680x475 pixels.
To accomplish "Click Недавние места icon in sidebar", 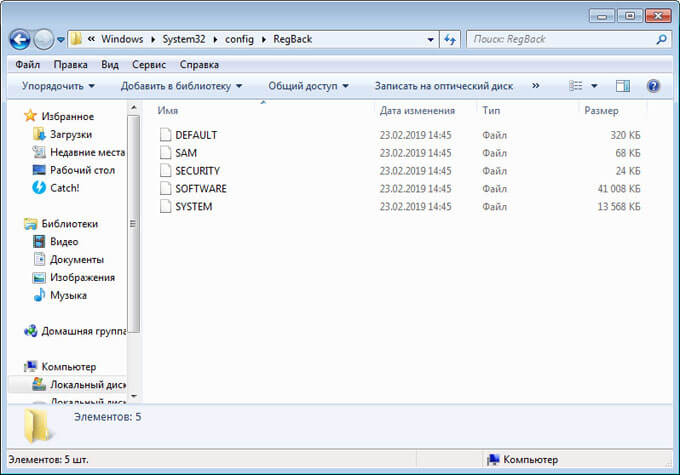I will (x=39, y=152).
